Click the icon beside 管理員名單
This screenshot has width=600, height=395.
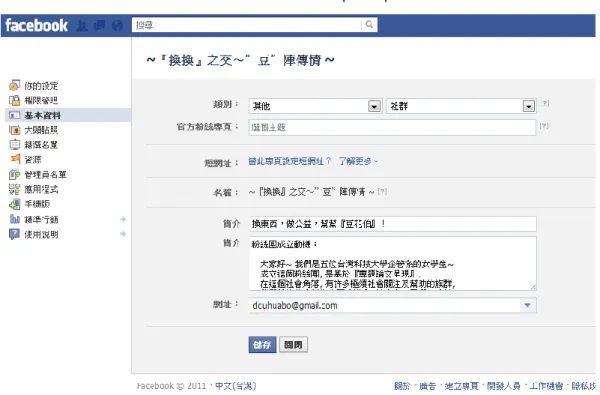pyautogui.click(x=14, y=175)
